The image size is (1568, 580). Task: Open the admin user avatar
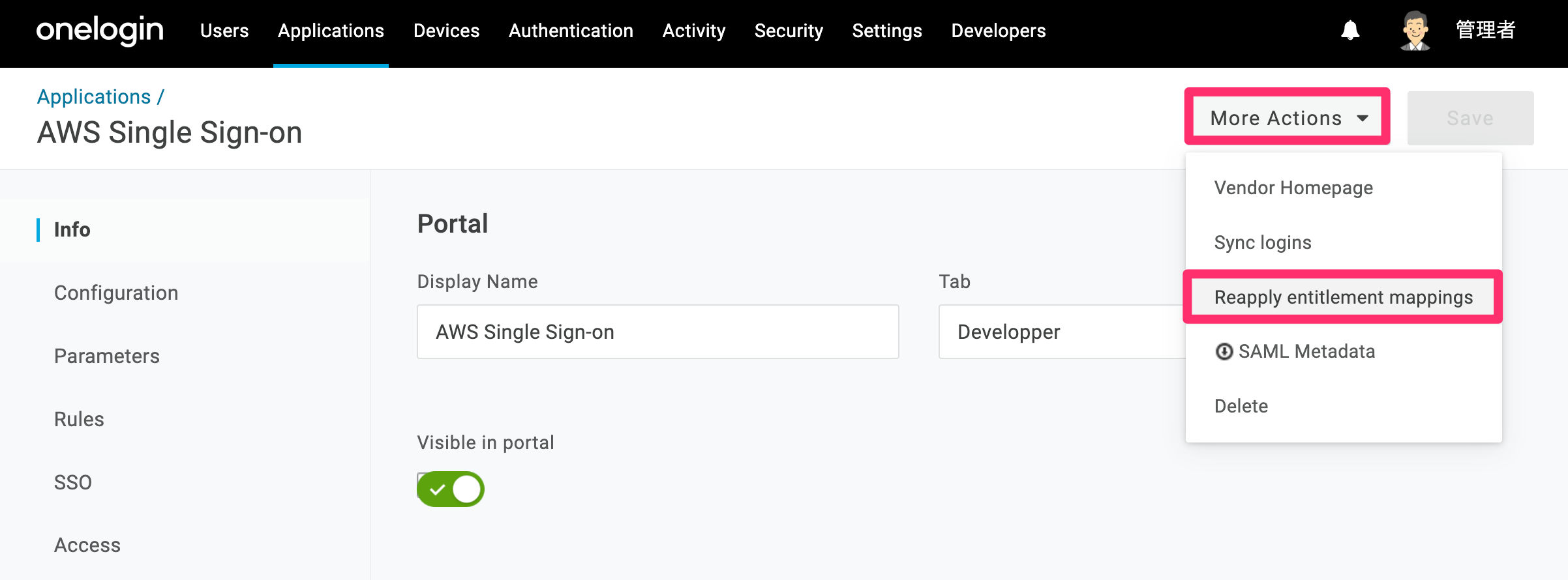(x=1415, y=31)
